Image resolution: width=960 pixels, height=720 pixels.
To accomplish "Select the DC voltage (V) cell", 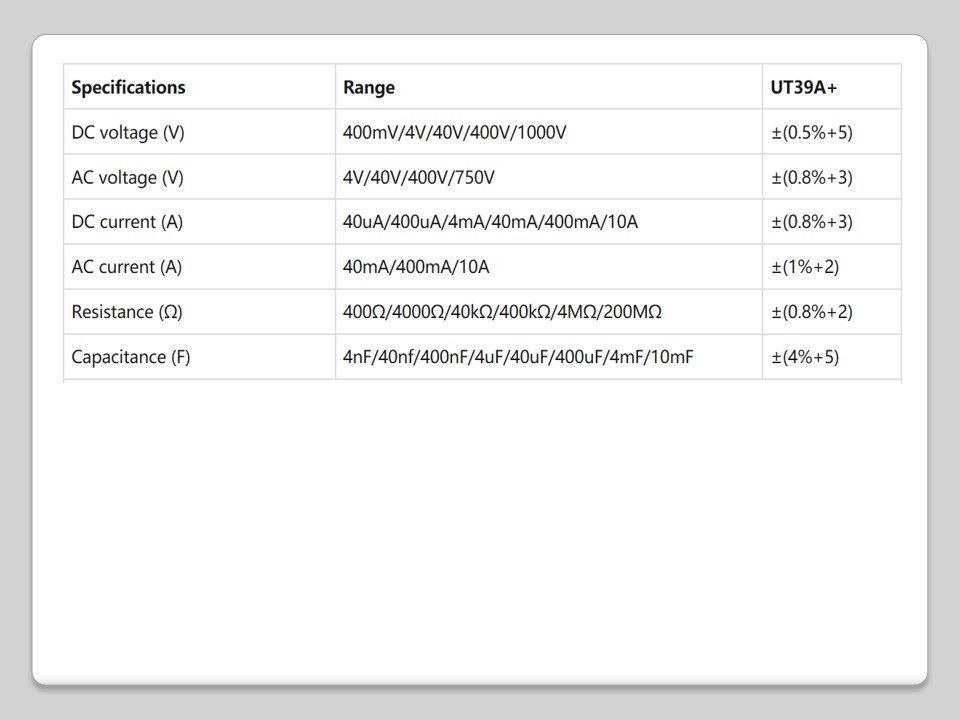I will point(128,132).
